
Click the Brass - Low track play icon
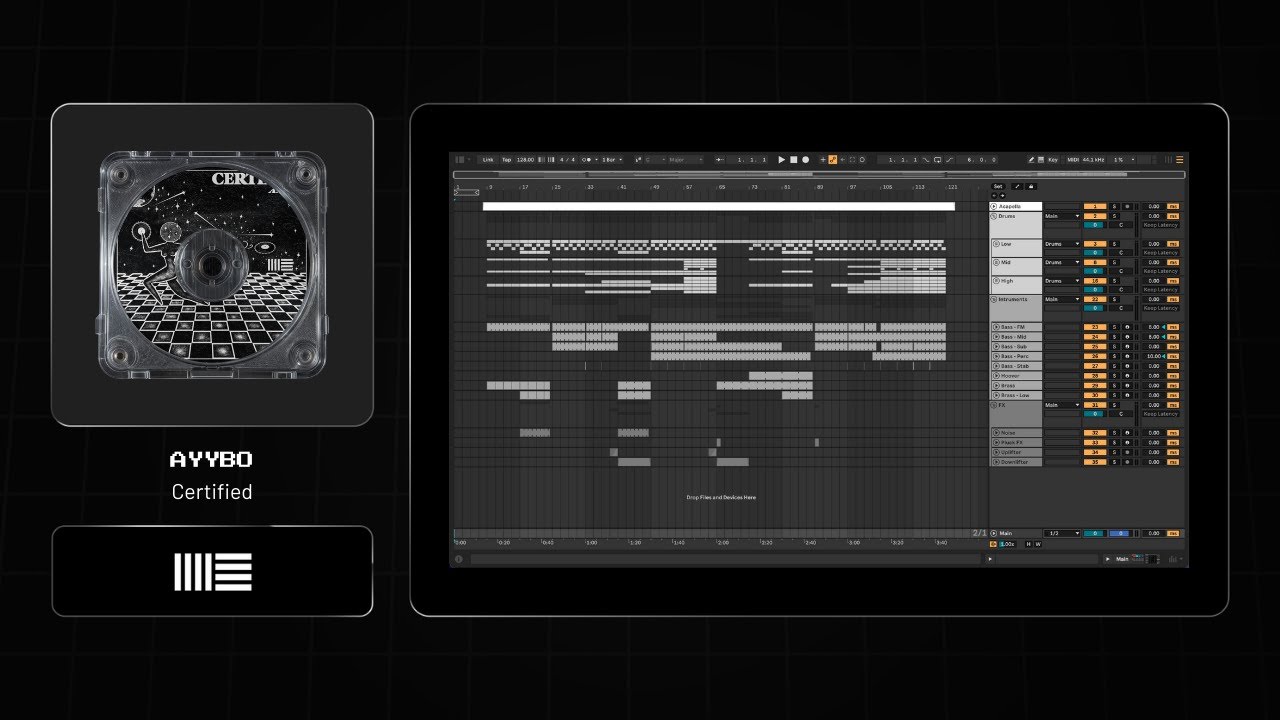(996, 395)
